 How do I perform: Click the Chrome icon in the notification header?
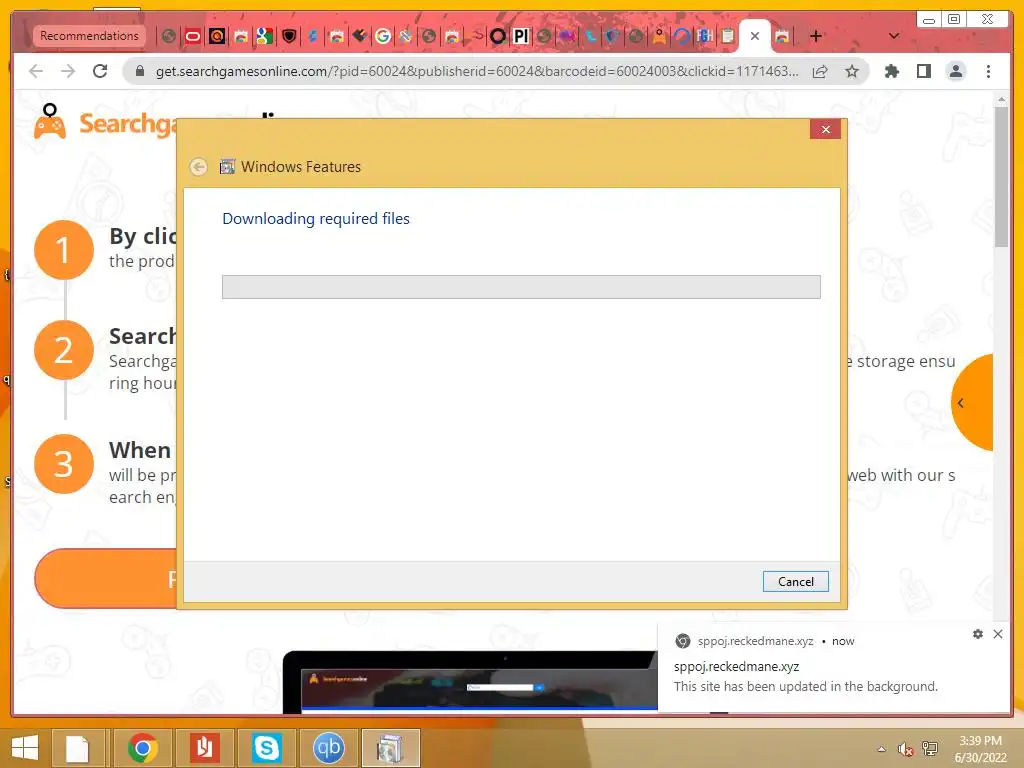pos(682,641)
